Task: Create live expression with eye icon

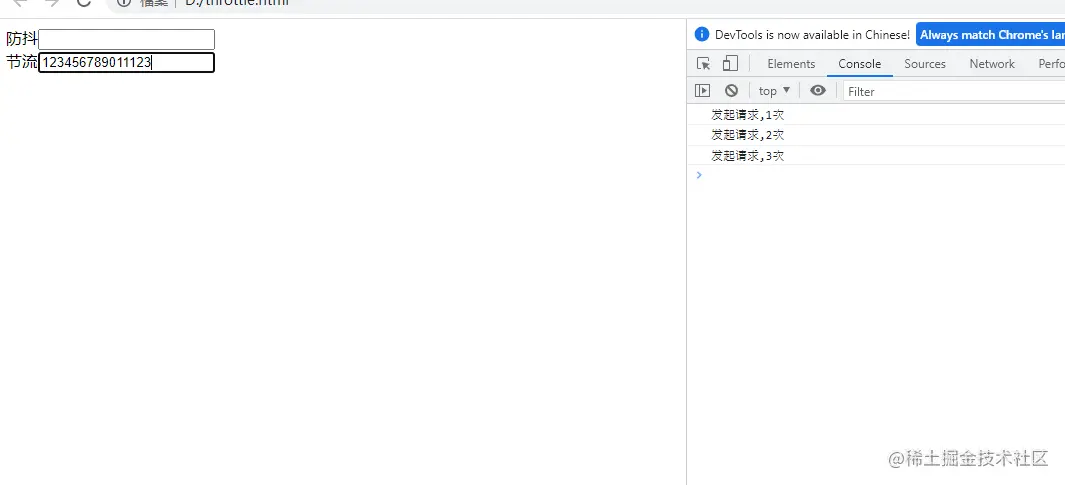Action: pyautogui.click(x=818, y=90)
